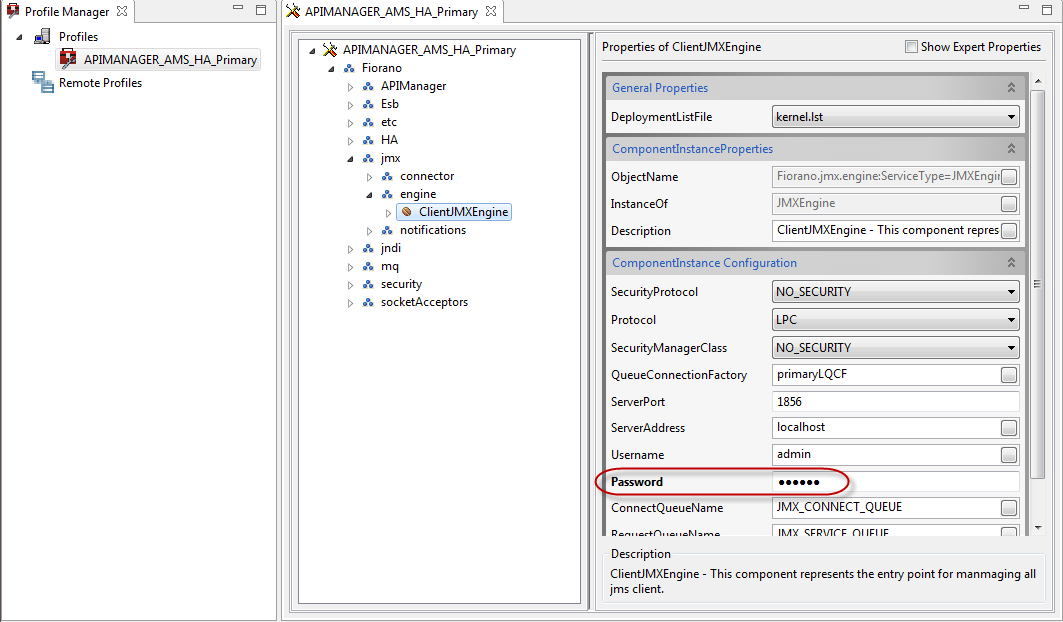This screenshot has width=1063, height=622.
Task: Click the QueueConnectionFactory field side button
Action: (1009, 374)
